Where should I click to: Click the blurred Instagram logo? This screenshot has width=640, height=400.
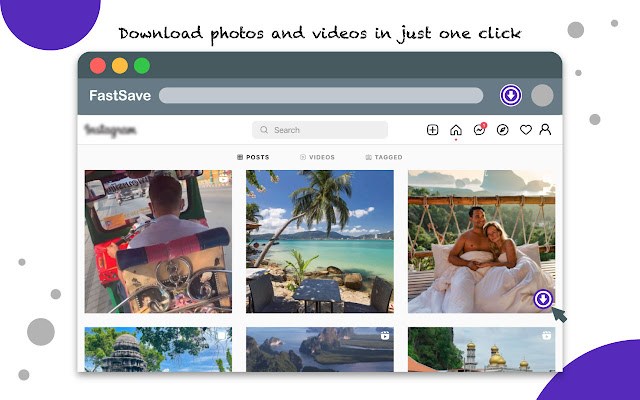point(110,130)
